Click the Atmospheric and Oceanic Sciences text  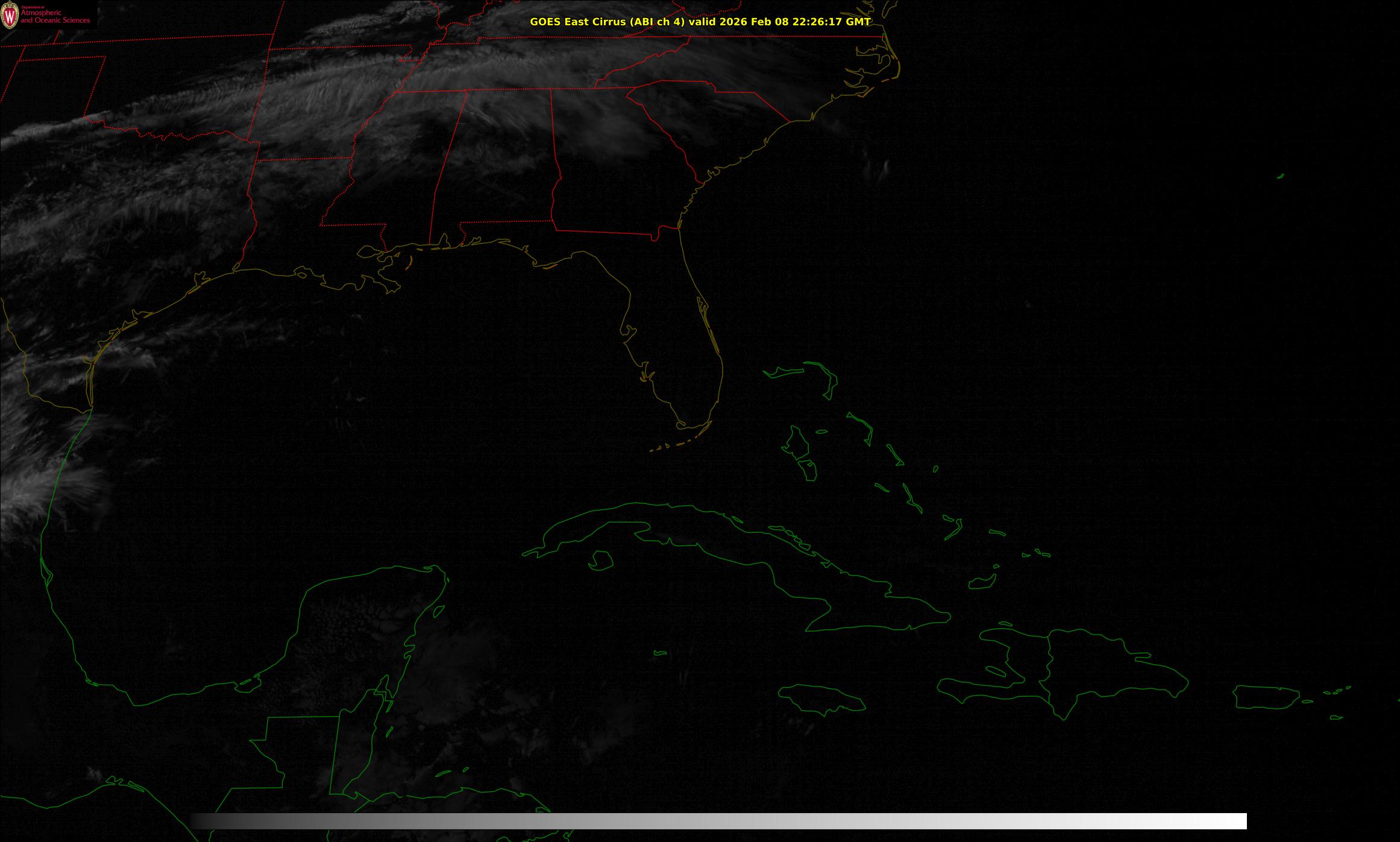tap(55, 16)
